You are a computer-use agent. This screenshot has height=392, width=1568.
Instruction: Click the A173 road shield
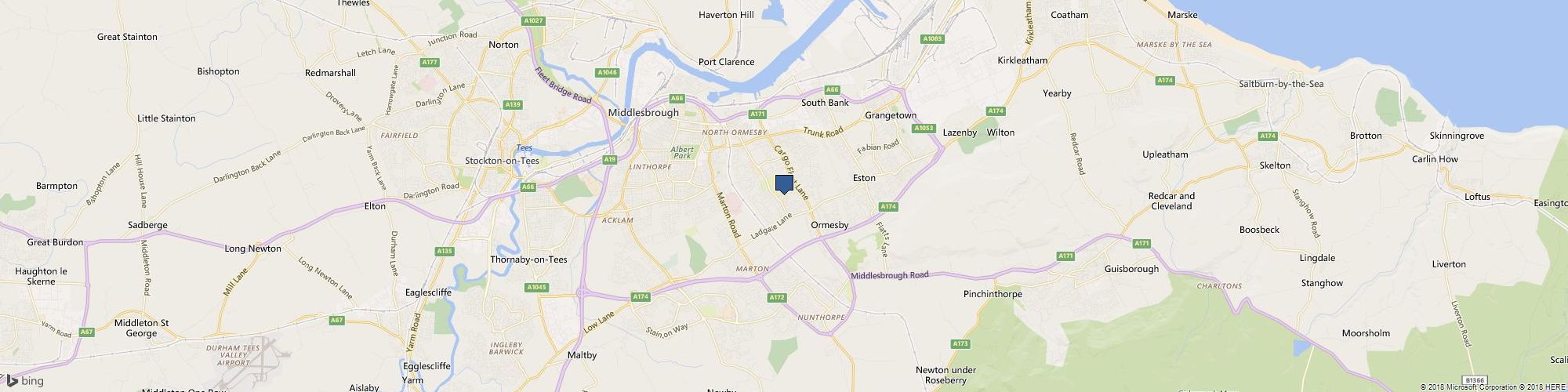pyautogui.click(x=960, y=344)
